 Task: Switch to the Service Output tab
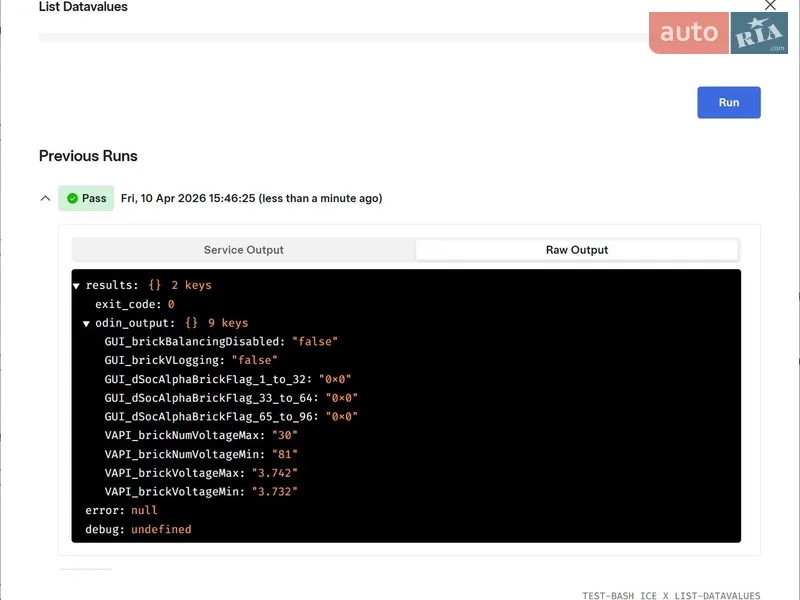pos(244,250)
